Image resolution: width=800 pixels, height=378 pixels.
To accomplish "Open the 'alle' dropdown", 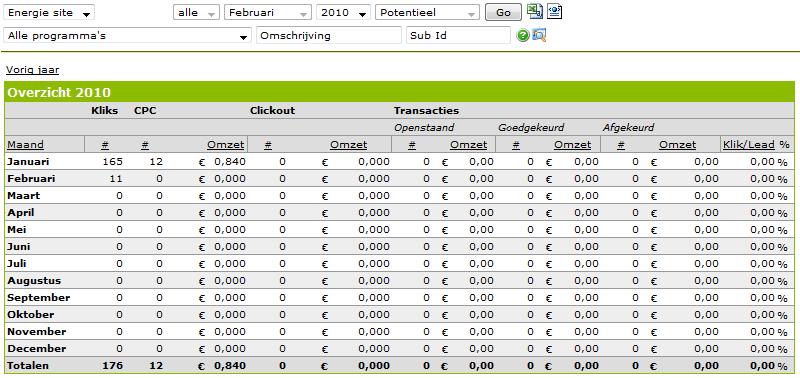I will [196, 13].
